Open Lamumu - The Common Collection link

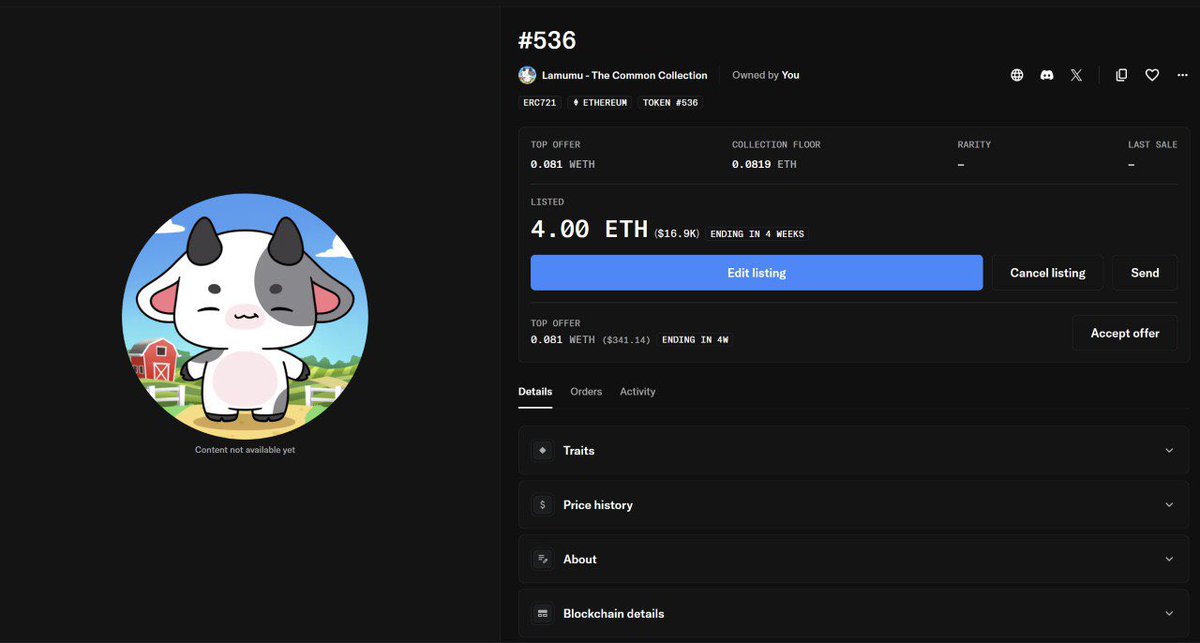point(624,75)
